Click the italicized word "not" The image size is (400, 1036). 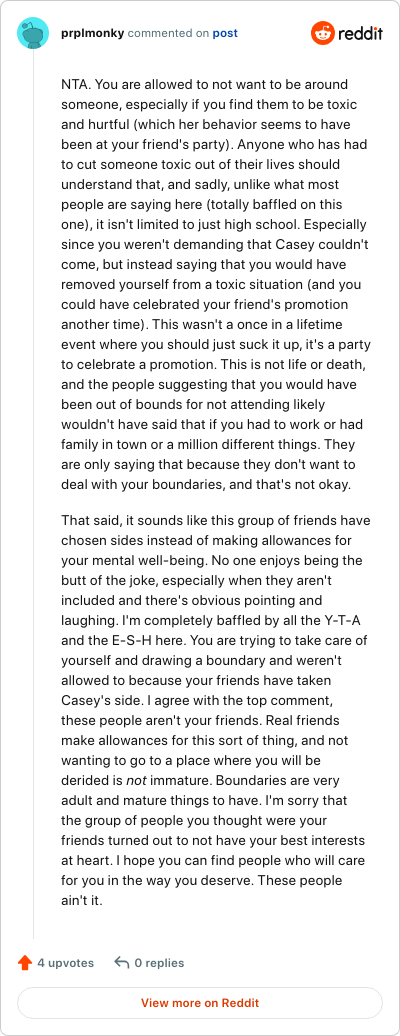tap(134, 780)
